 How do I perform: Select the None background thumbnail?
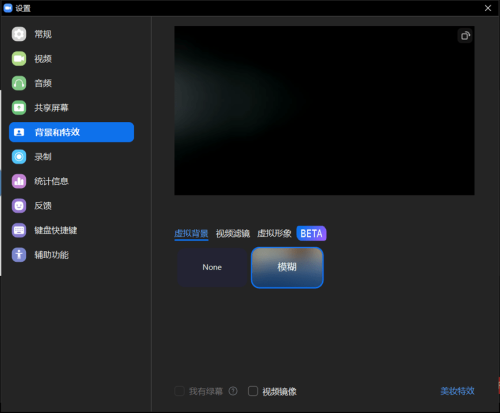[212, 267]
